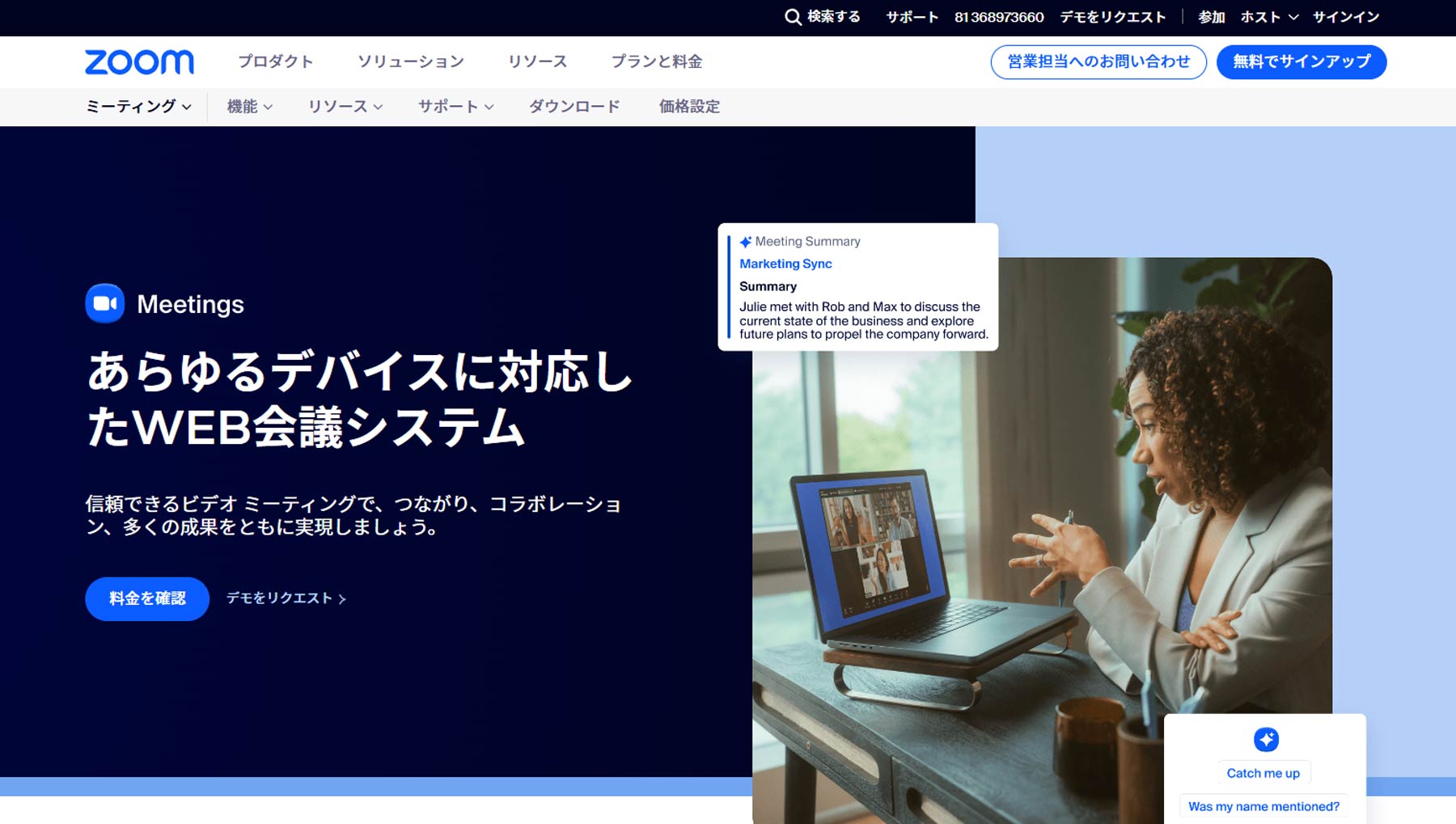
Task: Click the search magnifier icon
Action: (793, 17)
